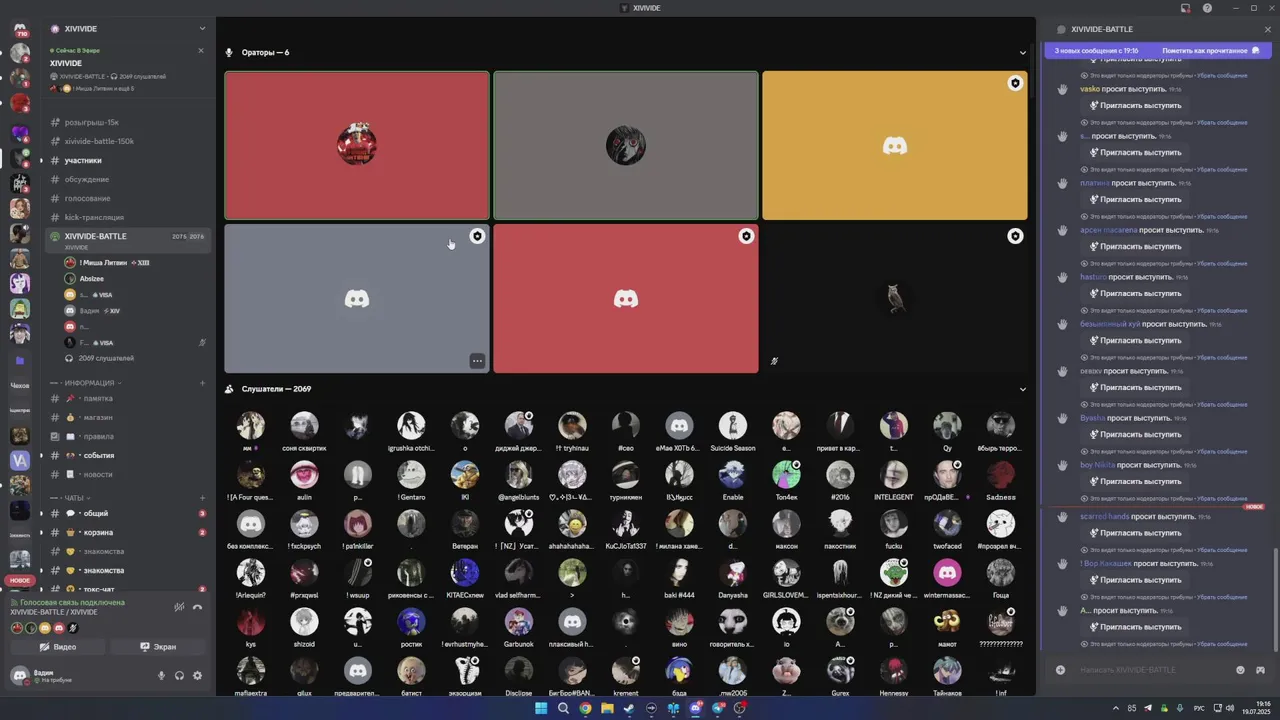Invite vasko to speak
This screenshot has width=1280, height=720.
coord(1135,105)
